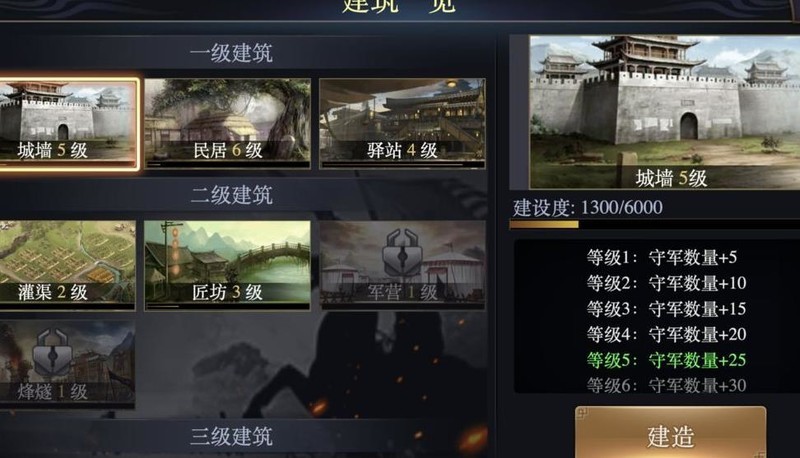The width and height of the screenshot is (800, 458).
Task: Select the 等级3 守军数量+15 row
Action: (666, 309)
